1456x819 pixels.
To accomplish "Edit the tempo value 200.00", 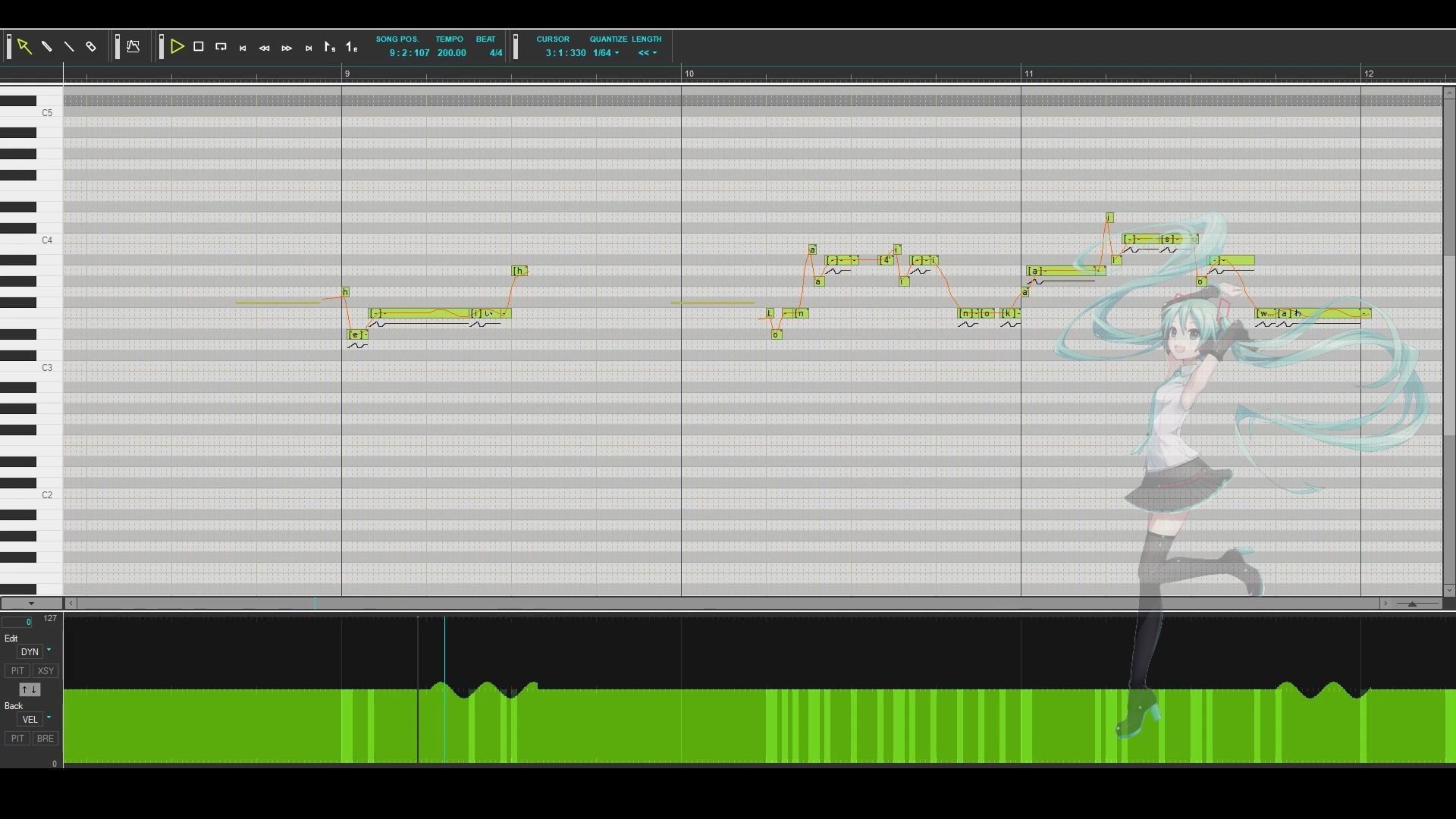I will 452,53.
